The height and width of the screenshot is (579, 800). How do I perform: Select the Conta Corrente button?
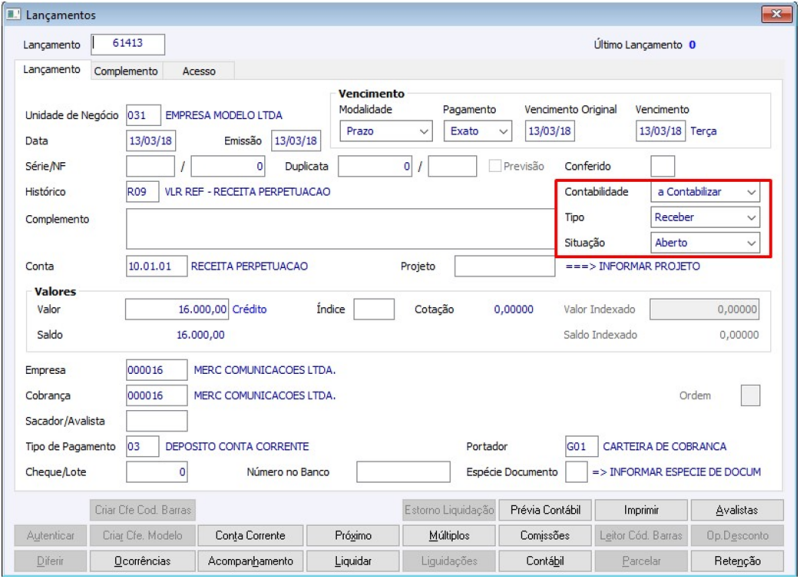tap(250, 536)
